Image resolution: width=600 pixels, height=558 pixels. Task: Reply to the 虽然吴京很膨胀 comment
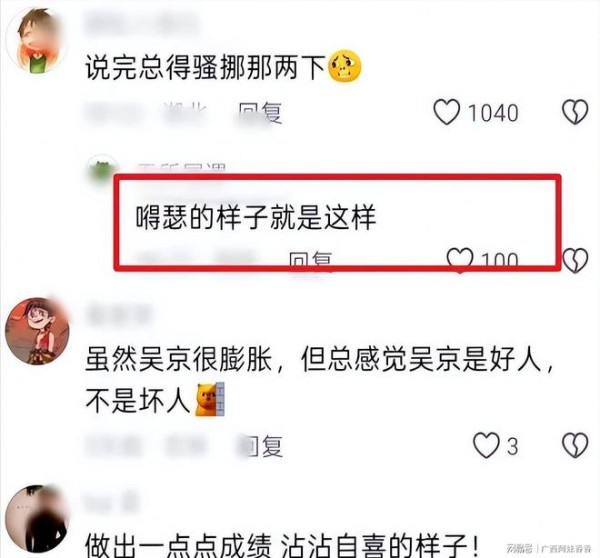pos(261,446)
